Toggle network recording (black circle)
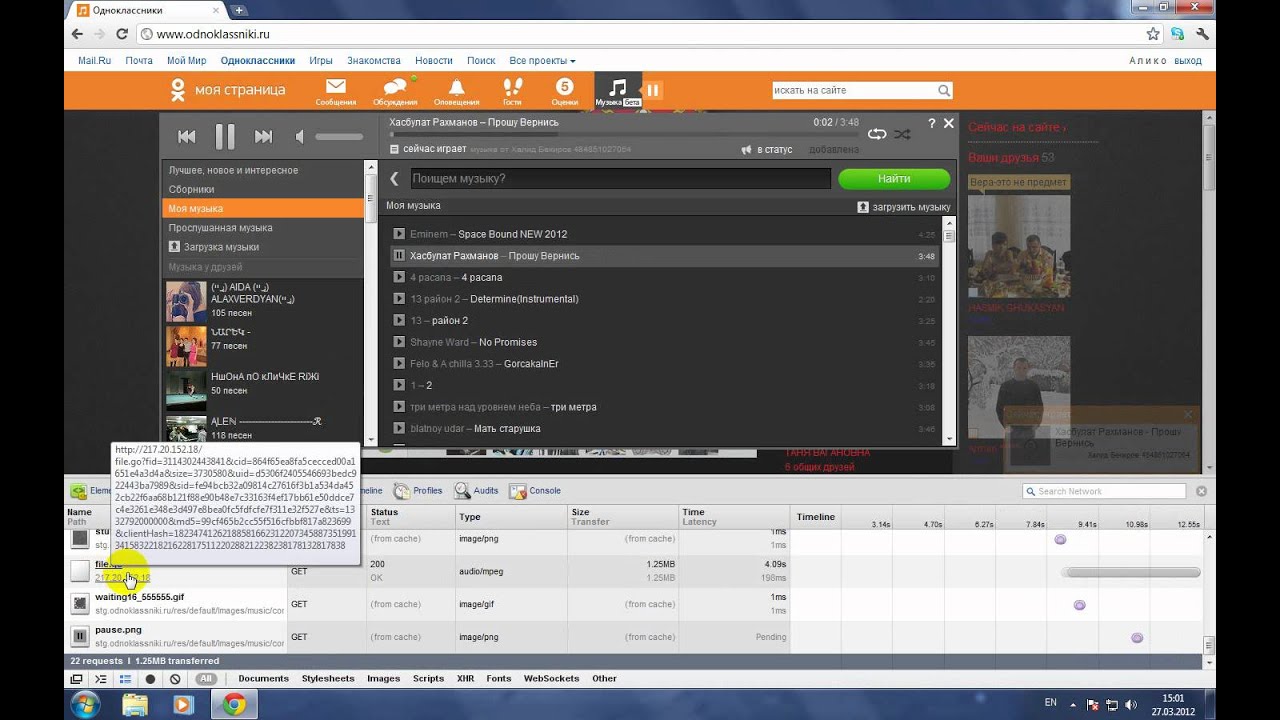1280x720 pixels. [150, 679]
